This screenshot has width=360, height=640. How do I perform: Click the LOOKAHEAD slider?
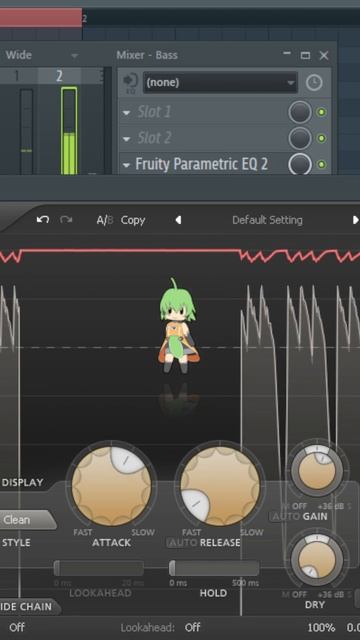click(99, 568)
